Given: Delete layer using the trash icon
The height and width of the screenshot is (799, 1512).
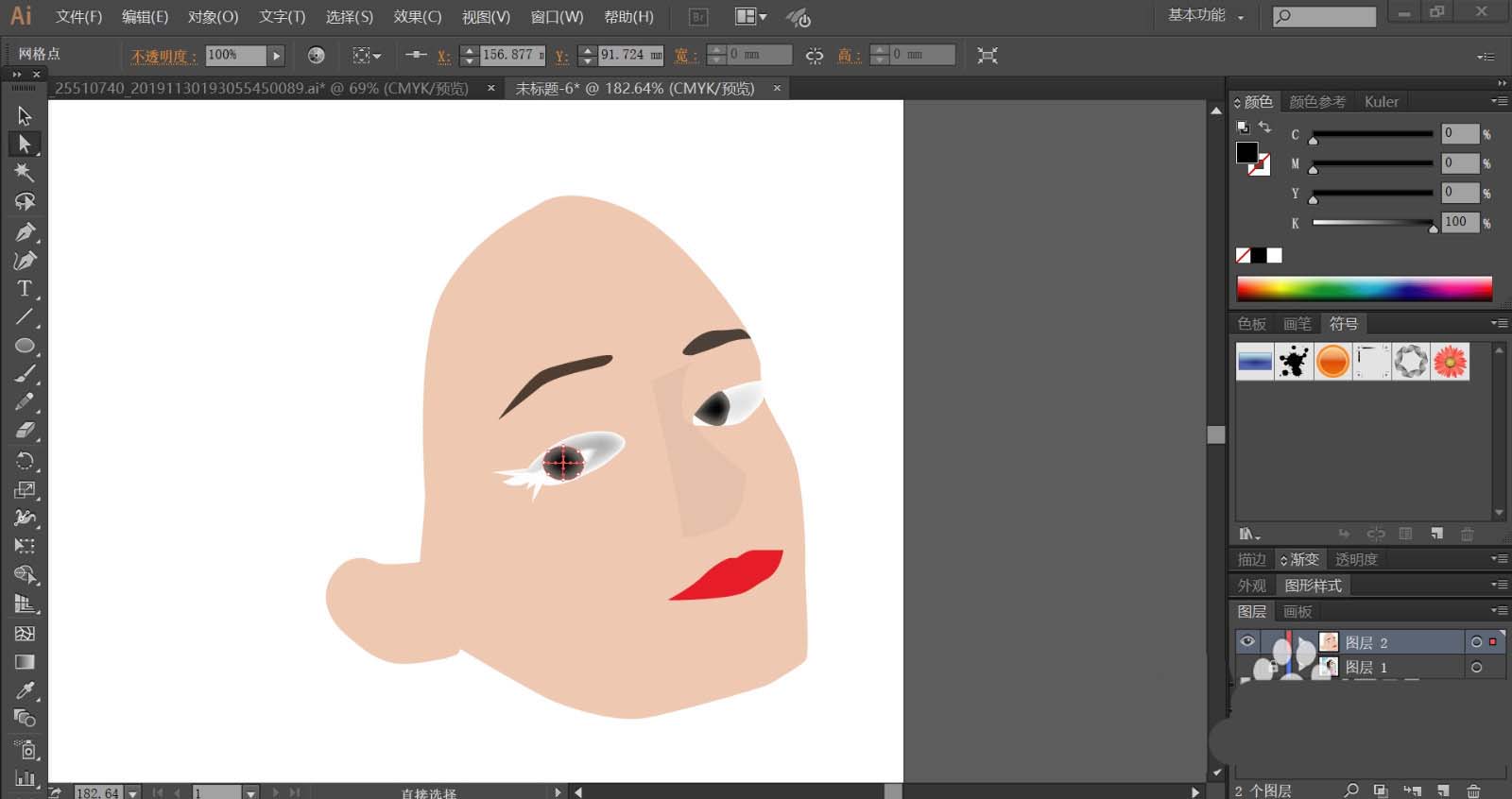Looking at the screenshot, I should click(1473, 790).
